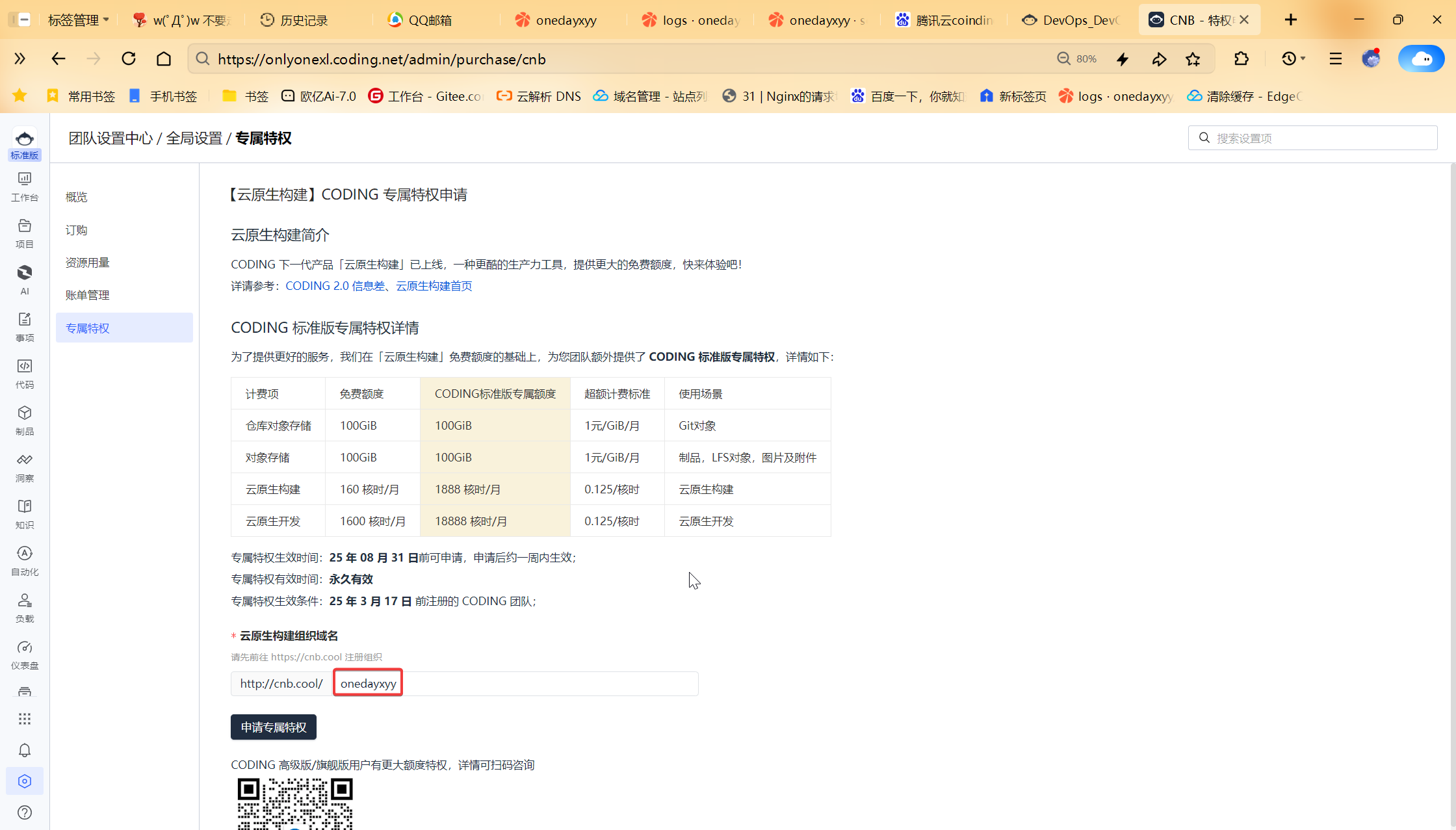Close the CNB - 特权 tab
This screenshot has height=830, width=1456.
pos(1244,19)
